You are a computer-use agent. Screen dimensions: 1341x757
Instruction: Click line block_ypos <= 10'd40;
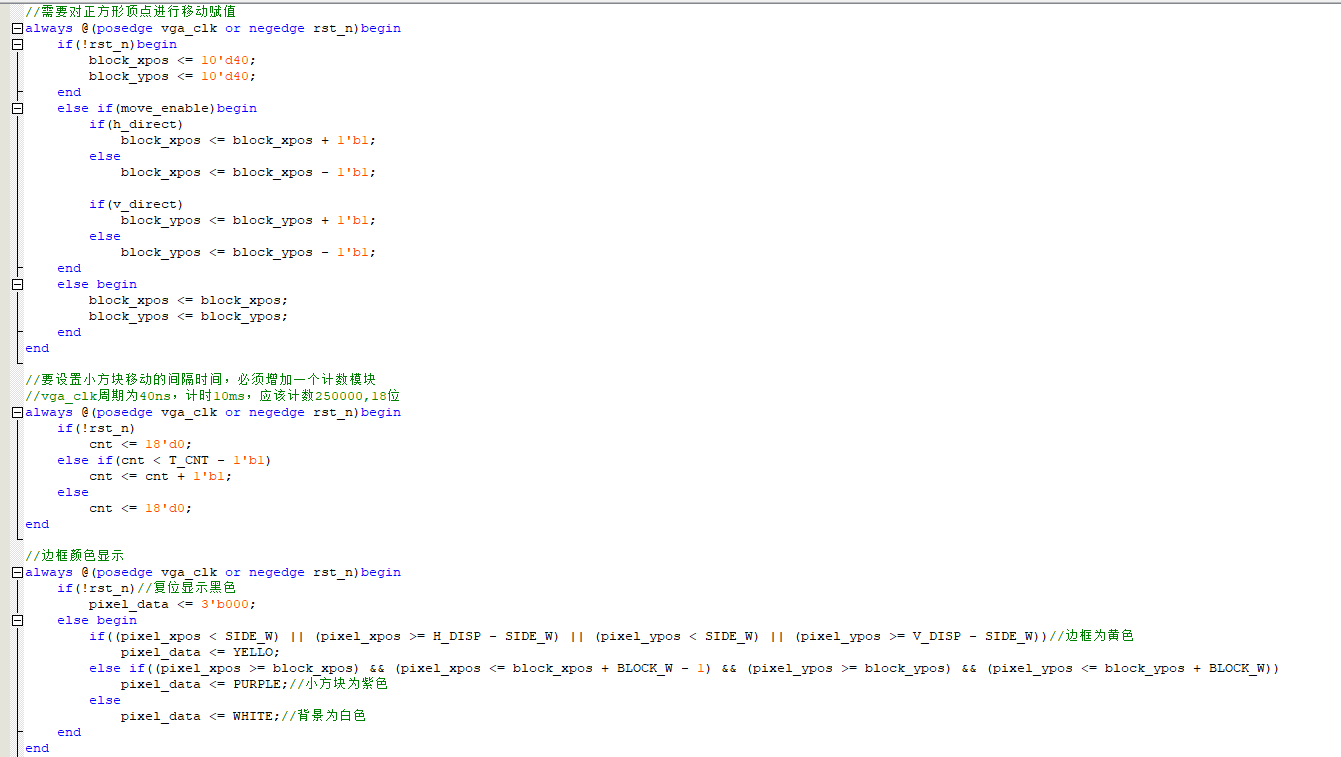pyautogui.click(x=172, y=76)
